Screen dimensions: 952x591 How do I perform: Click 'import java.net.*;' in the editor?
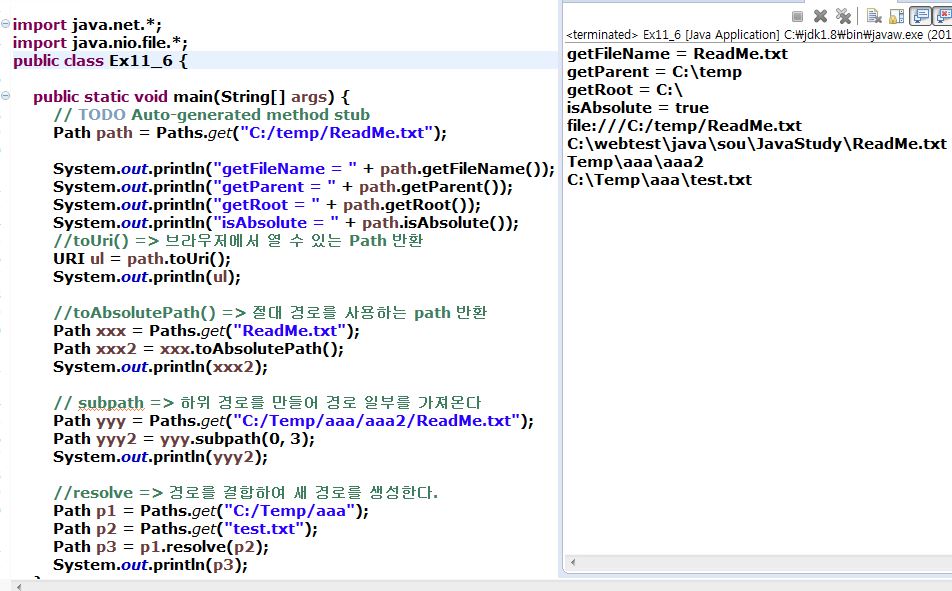click(87, 25)
